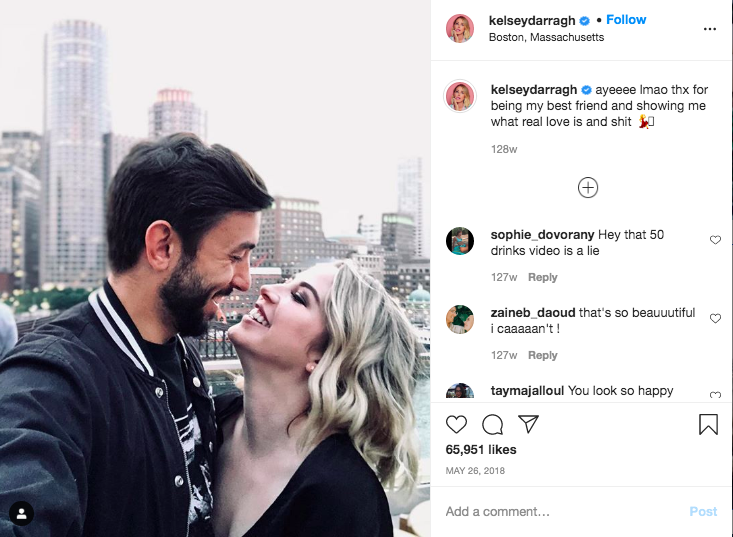
Task: Reply to zaineb_daoud's comment
Action: pos(542,355)
